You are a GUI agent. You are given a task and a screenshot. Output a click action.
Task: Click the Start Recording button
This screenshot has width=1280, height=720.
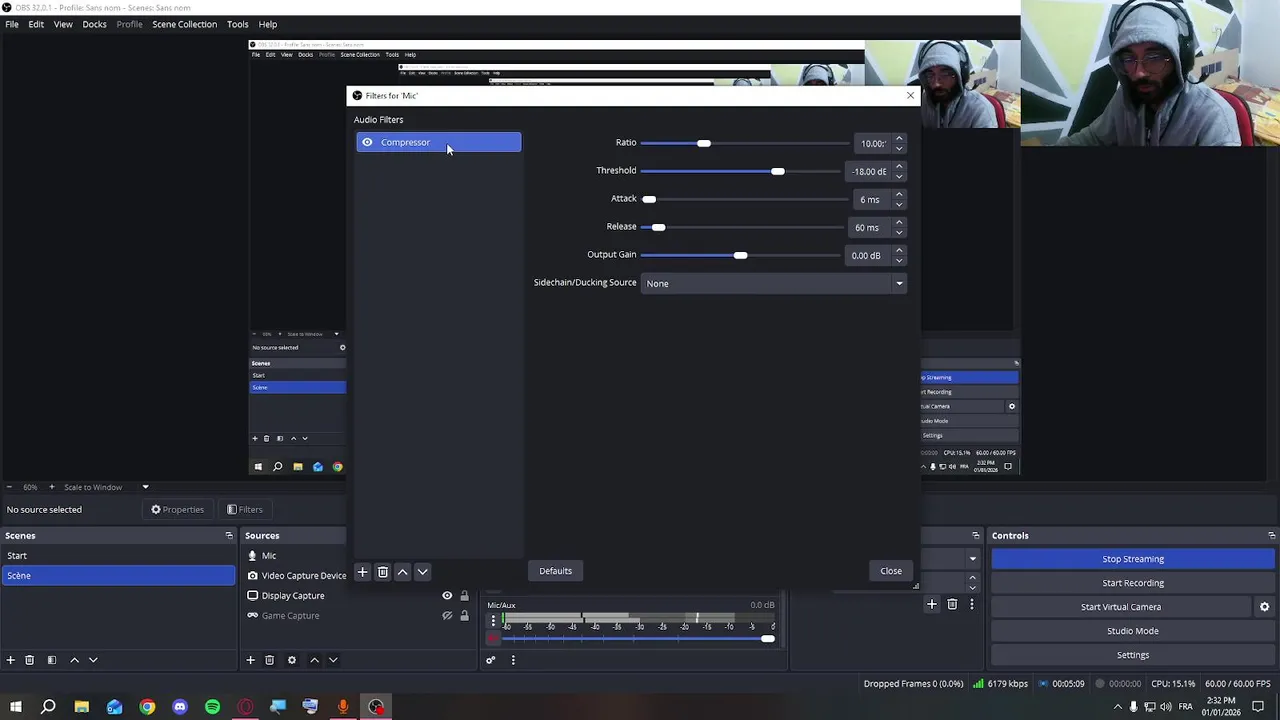coord(1133,583)
